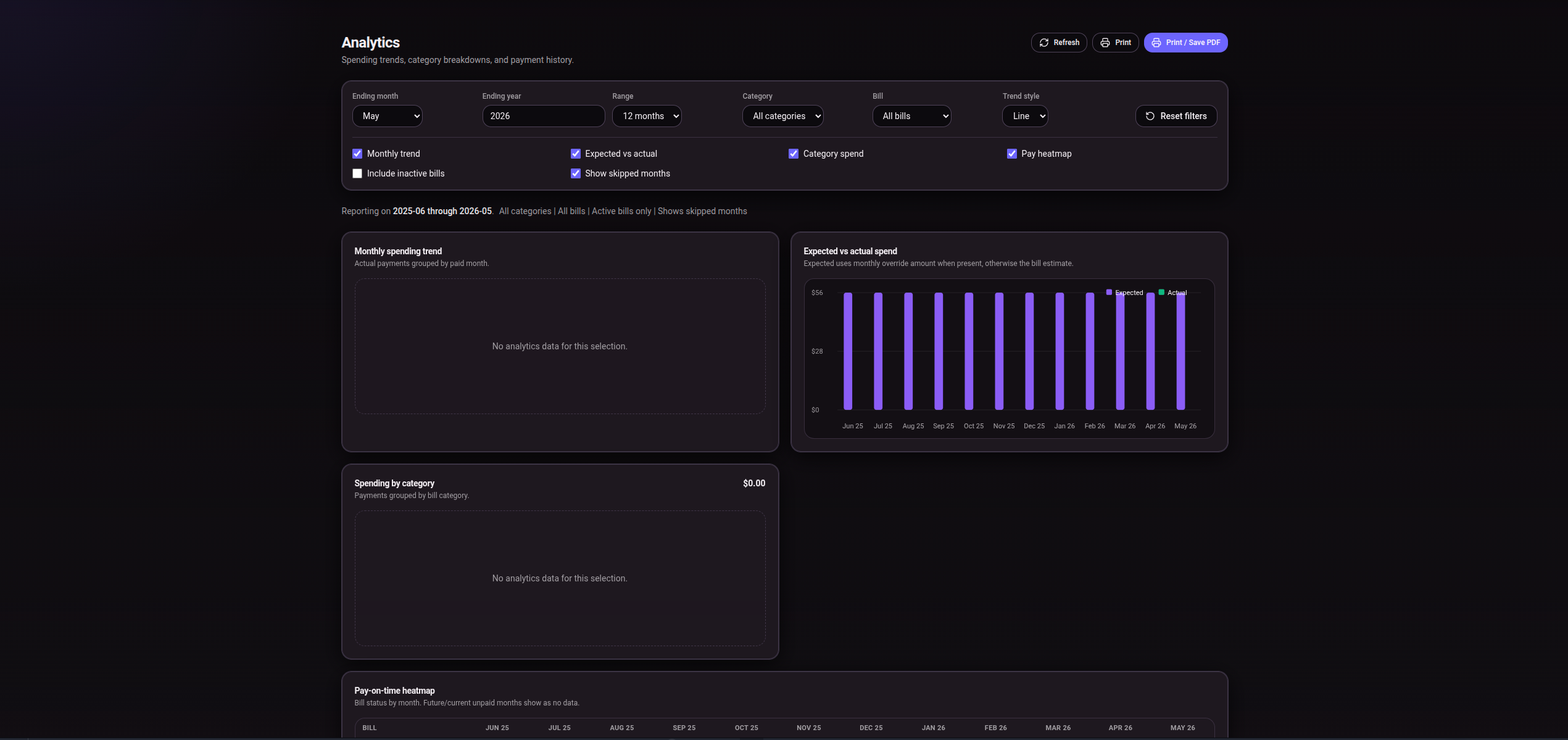Viewport: 1568px width, 740px height.
Task: Click the JAN 26 heatmap column header
Action: [934, 728]
